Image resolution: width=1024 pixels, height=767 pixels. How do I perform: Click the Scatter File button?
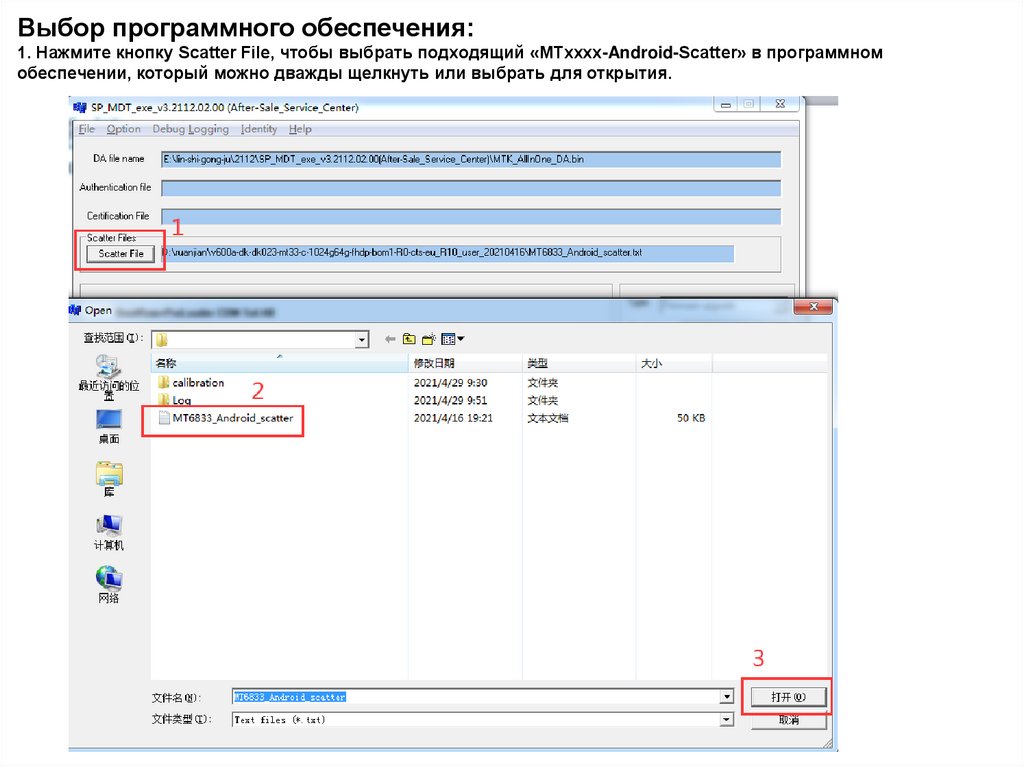[x=121, y=253]
